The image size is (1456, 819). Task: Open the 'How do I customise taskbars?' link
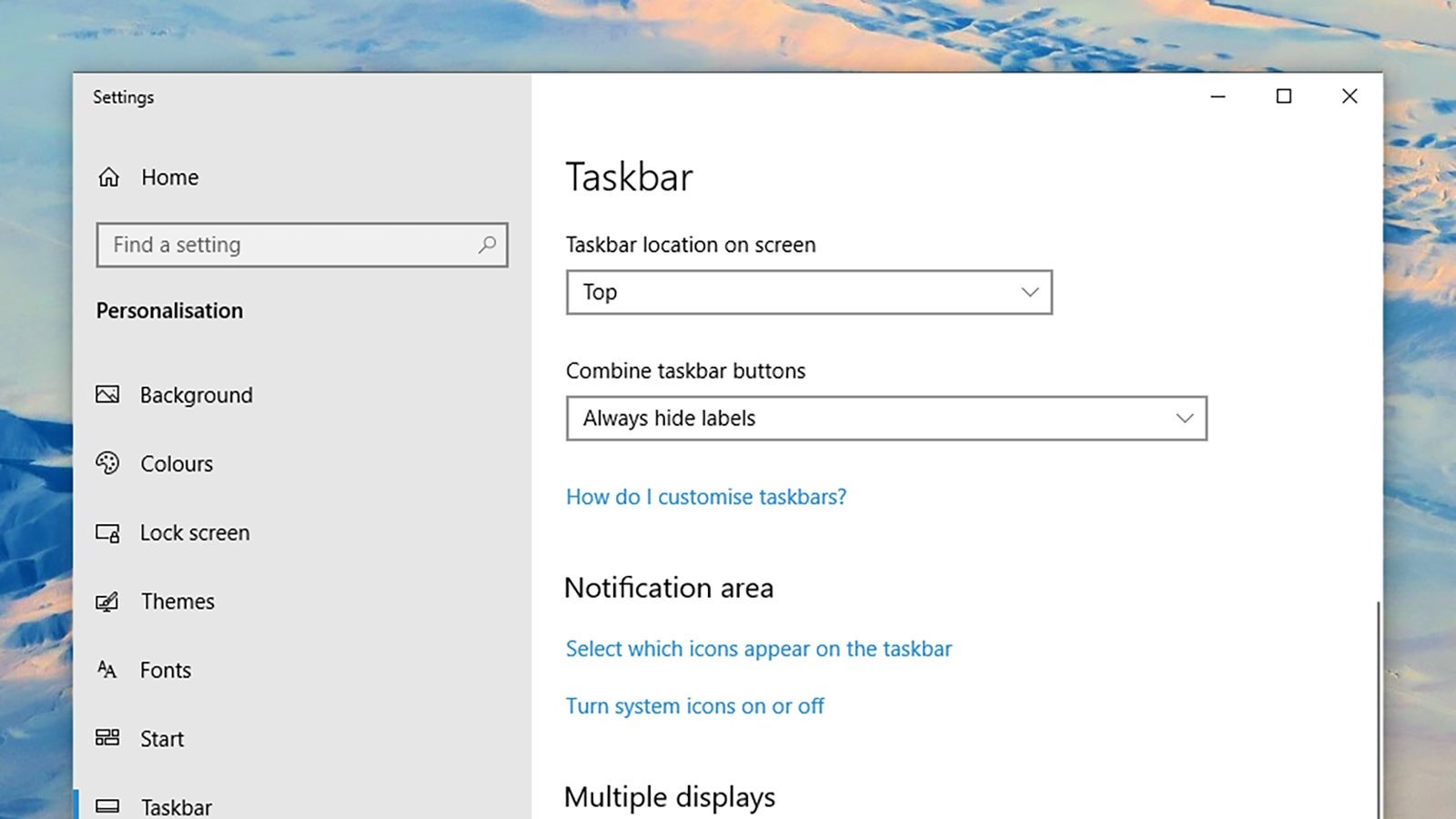pos(705,497)
